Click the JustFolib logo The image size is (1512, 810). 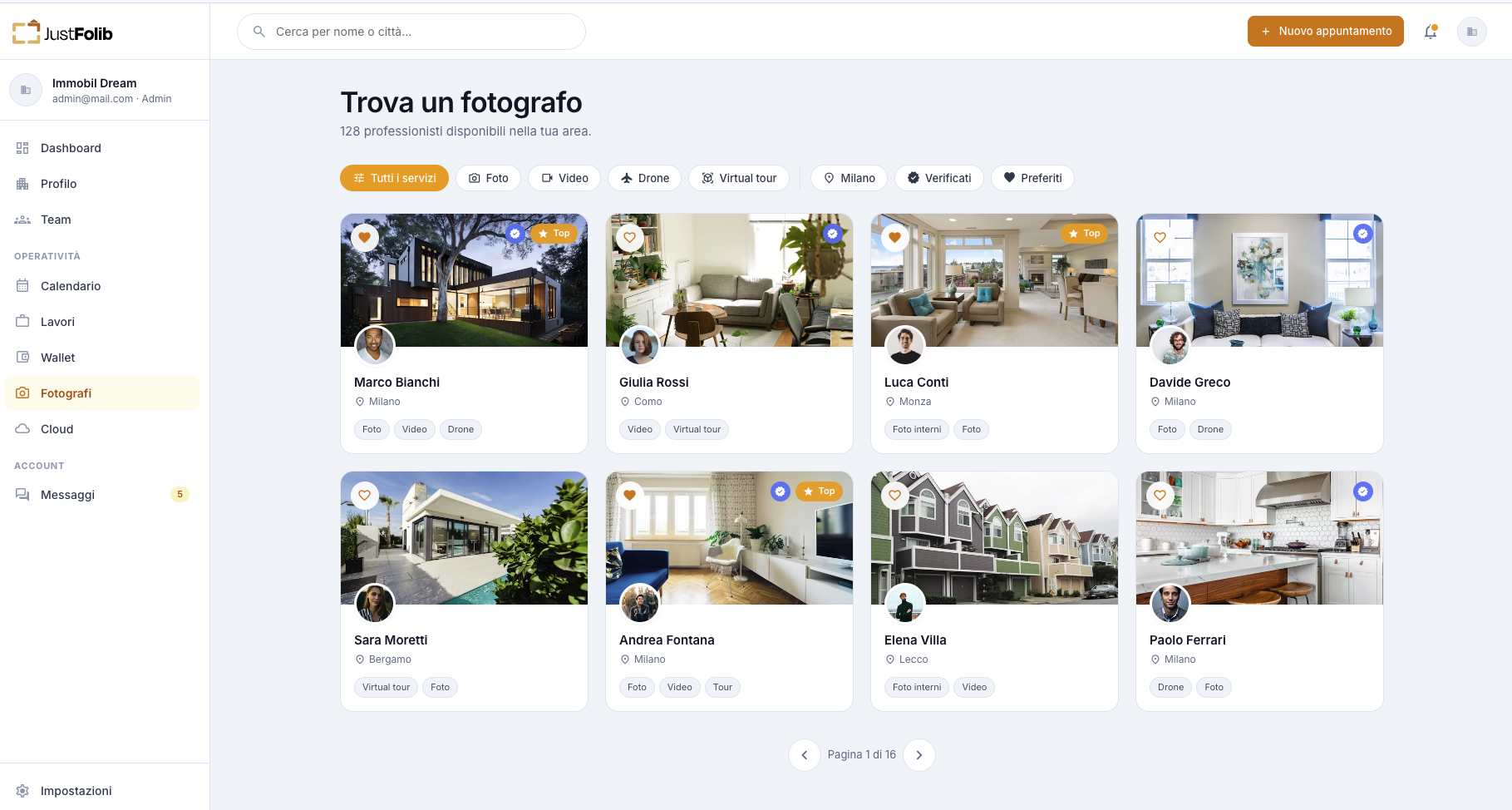[62, 32]
